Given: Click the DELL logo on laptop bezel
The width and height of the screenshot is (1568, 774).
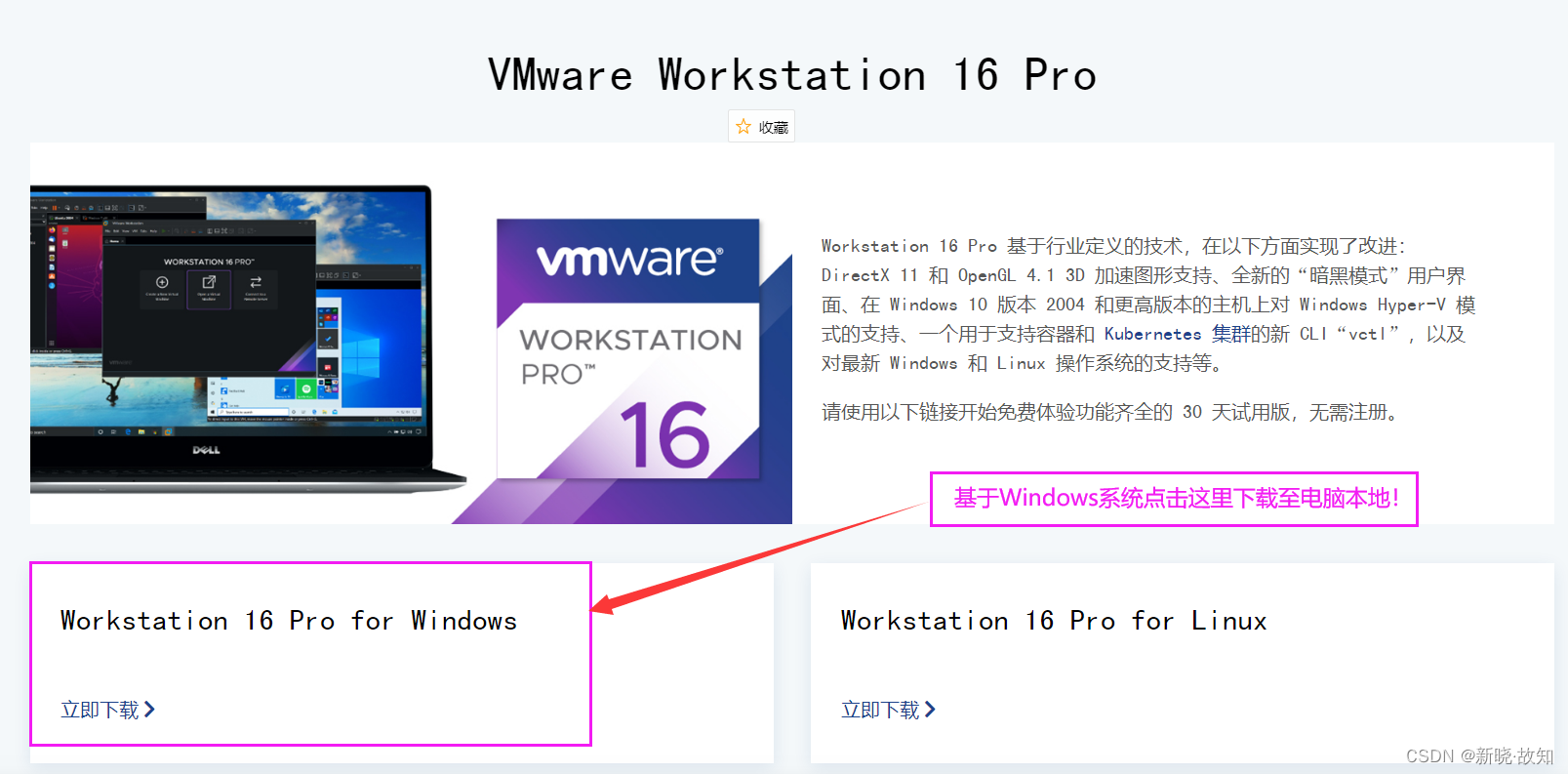Looking at the screenshot, I should click(x=206, y=450).
